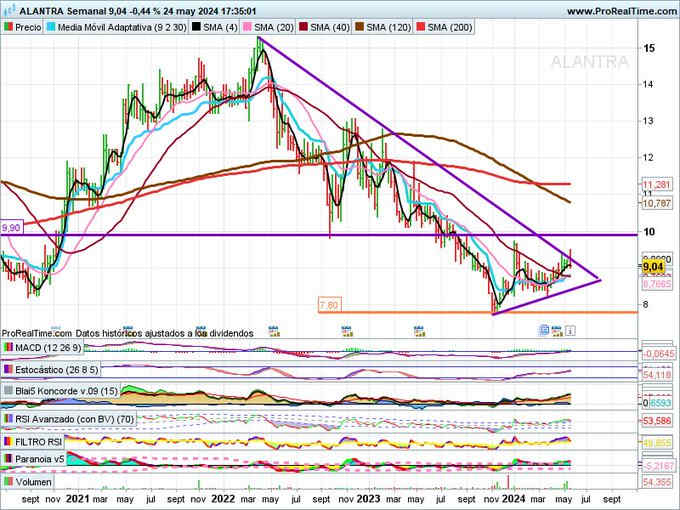
Task: Open the calendar event icon under November 2022
Action: [346, 331]
